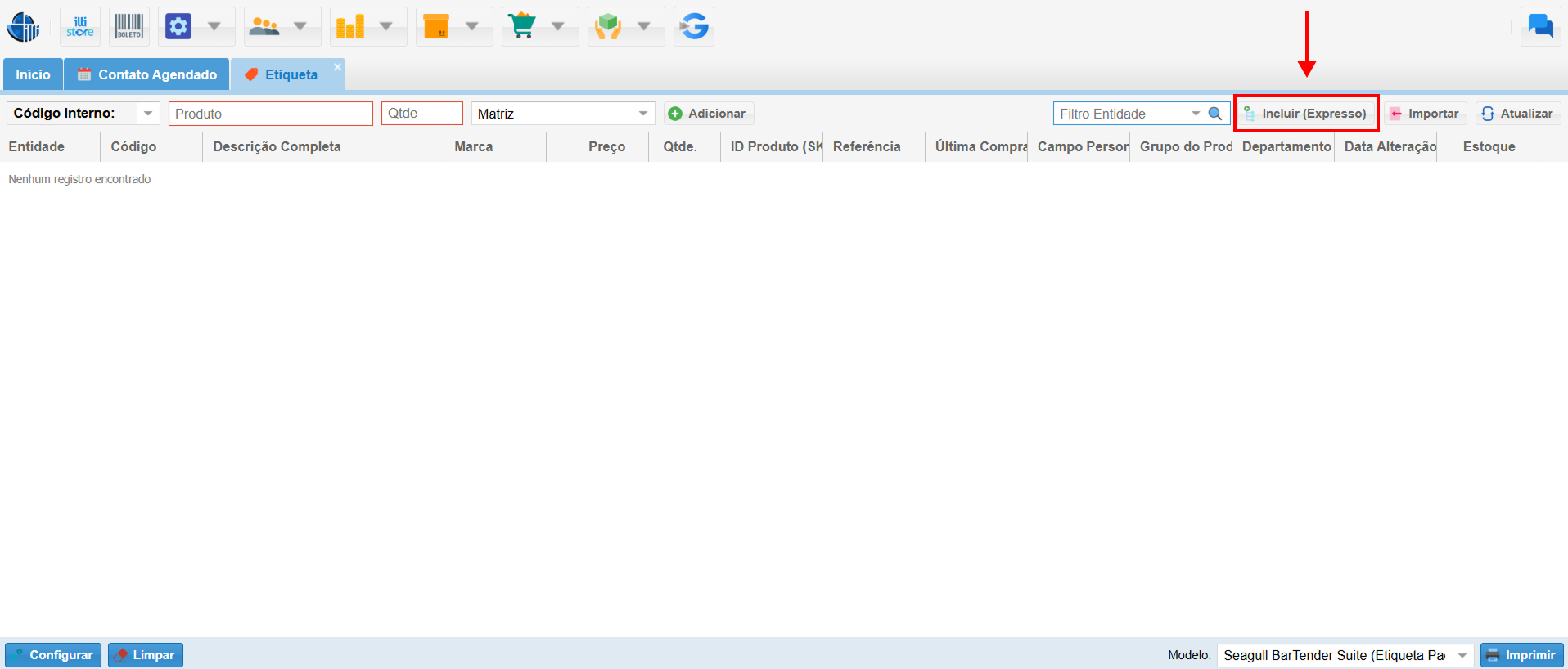Click the yellow coins finance icon
The image size is (1568, 669).
pos(350,27)
